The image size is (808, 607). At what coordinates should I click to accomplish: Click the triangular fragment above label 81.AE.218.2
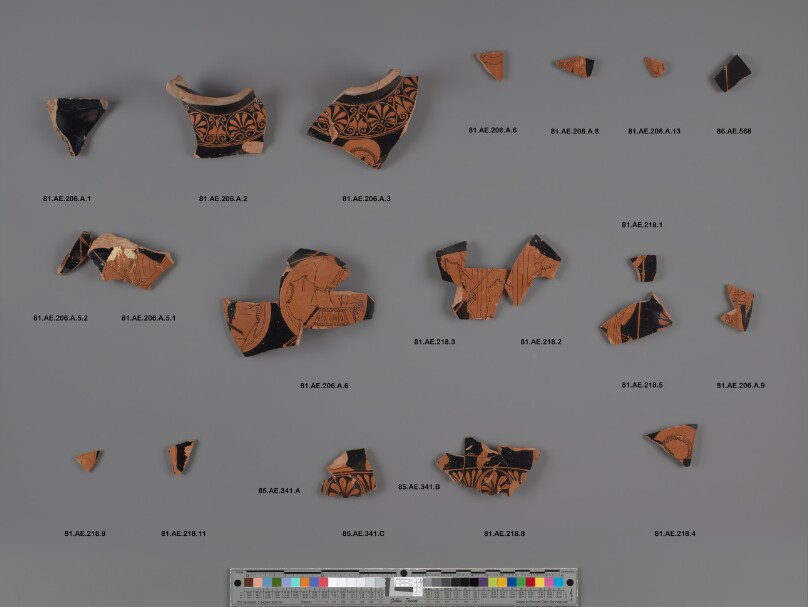[x=532, y=271]
